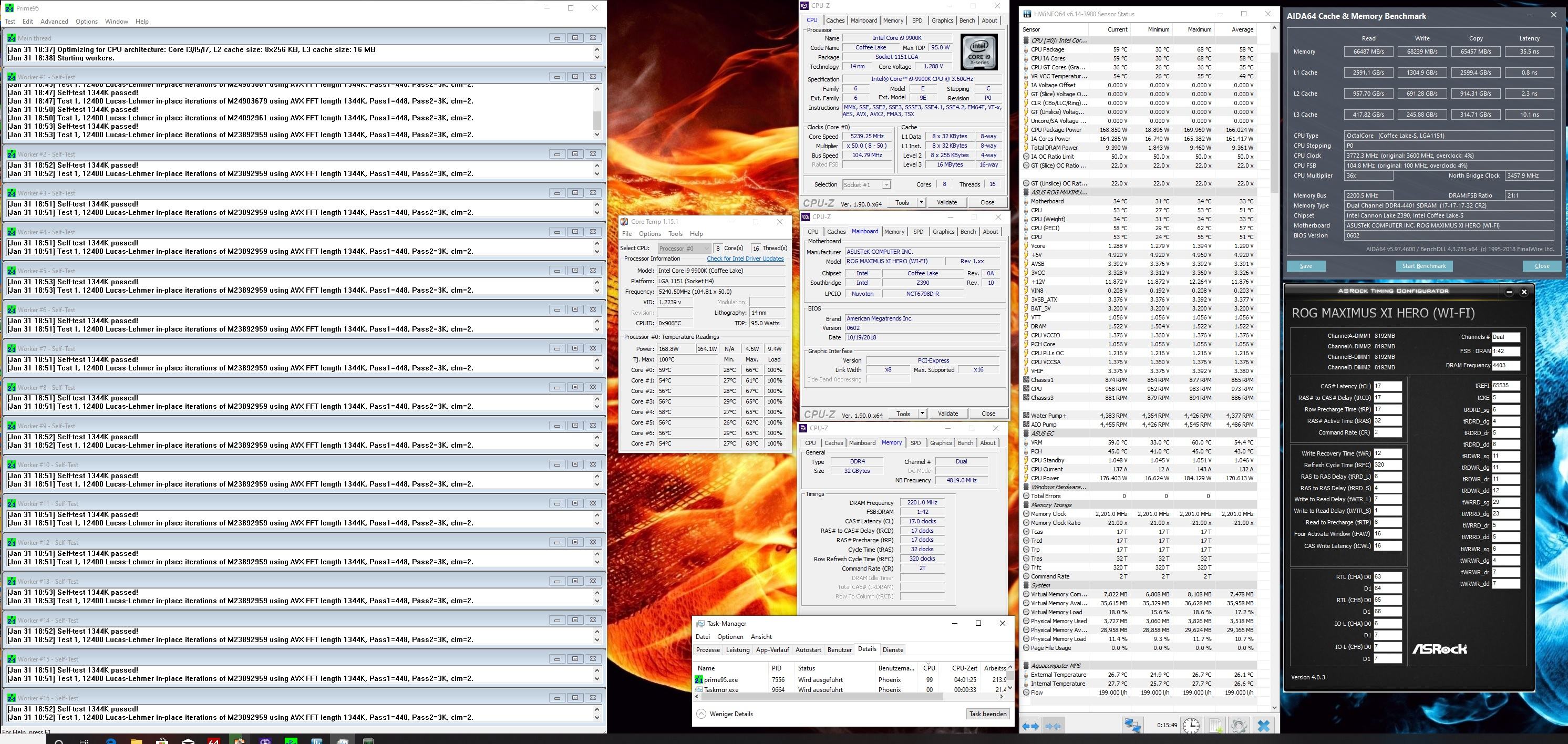Click Chassis1 fan sensor icon in HWiNFO
This screenshot has height=744, width=1568.
(x=1026, y=380)
